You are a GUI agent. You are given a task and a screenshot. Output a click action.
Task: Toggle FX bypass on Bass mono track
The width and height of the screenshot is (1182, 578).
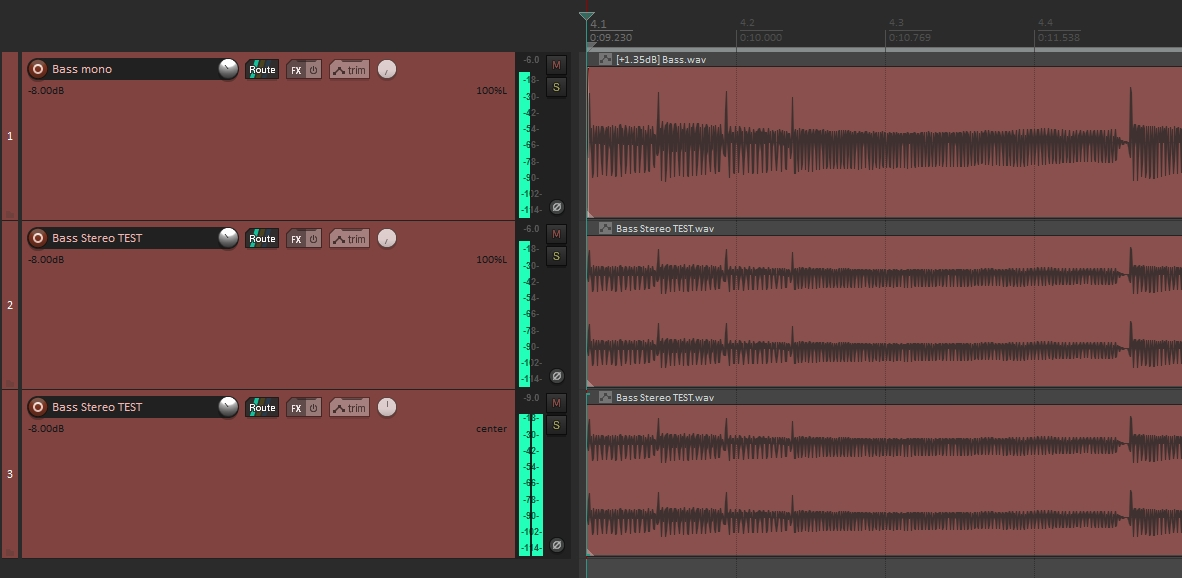coord(313,70)
